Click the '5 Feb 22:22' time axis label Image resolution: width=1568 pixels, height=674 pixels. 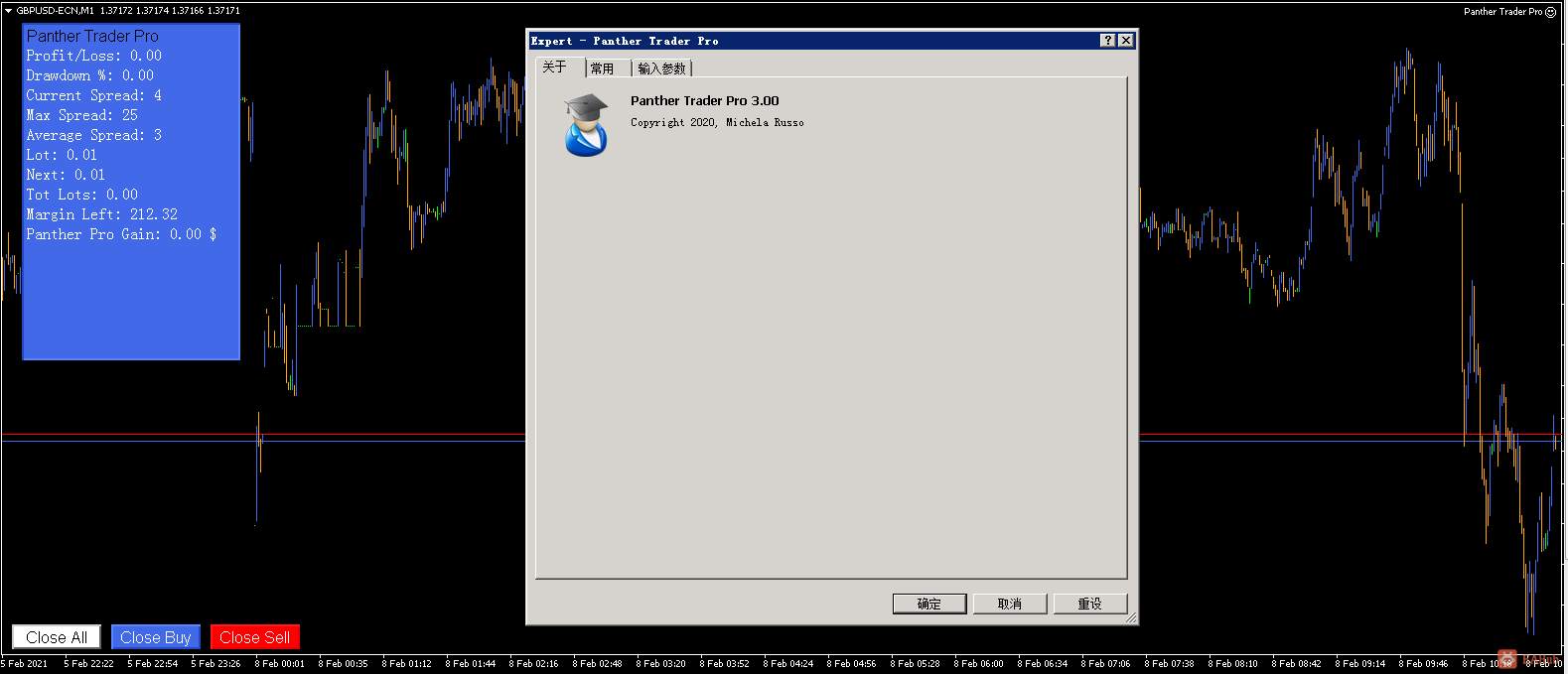pyautogui.click(x=88, y=664)
